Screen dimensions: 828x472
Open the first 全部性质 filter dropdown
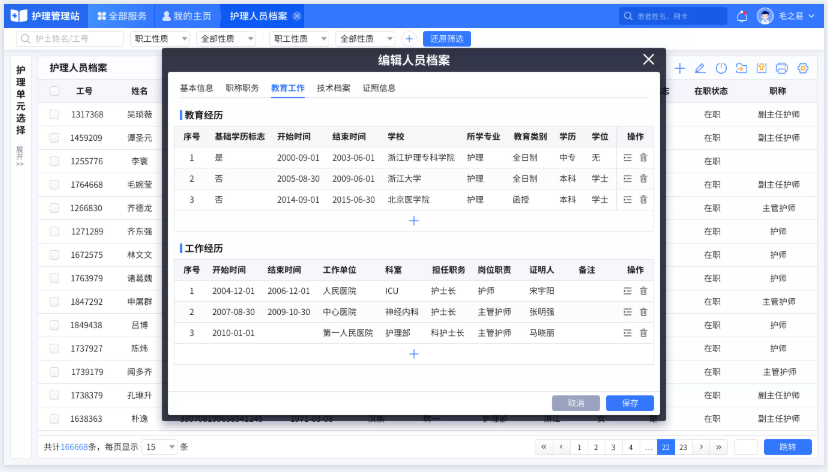click(226, 39)
